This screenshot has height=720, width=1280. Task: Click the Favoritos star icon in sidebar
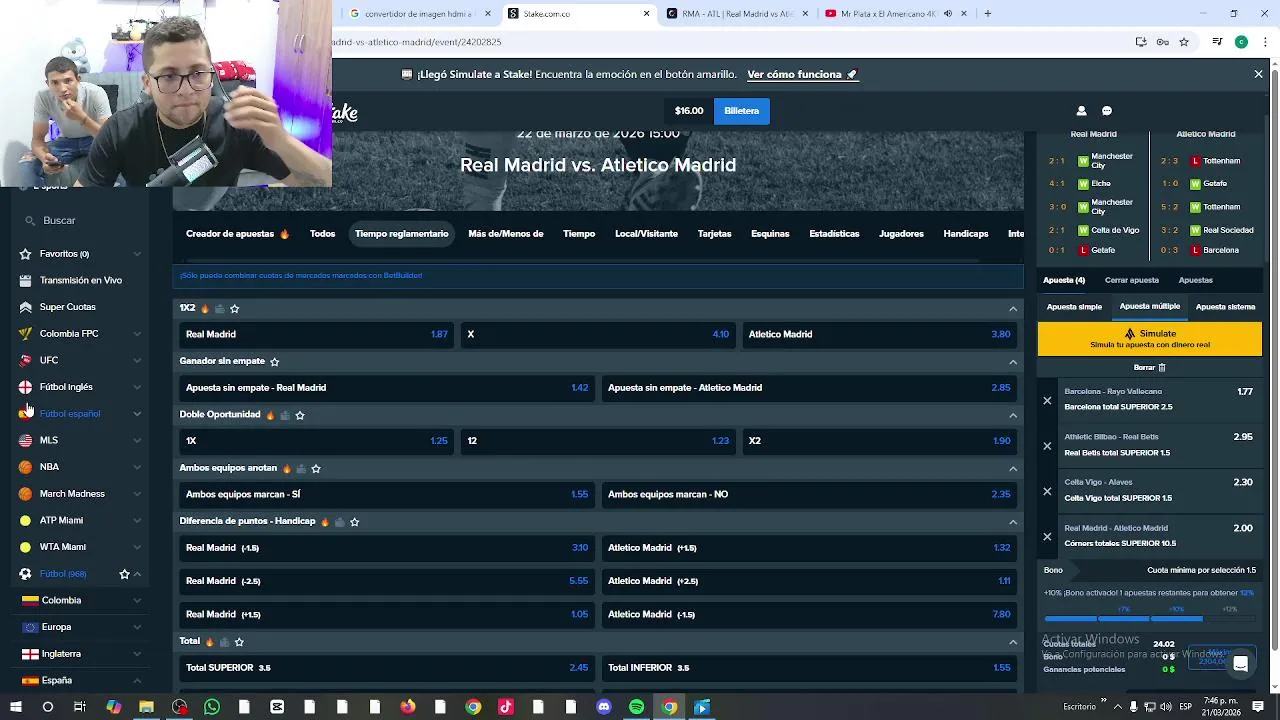(x=25, y=254)
